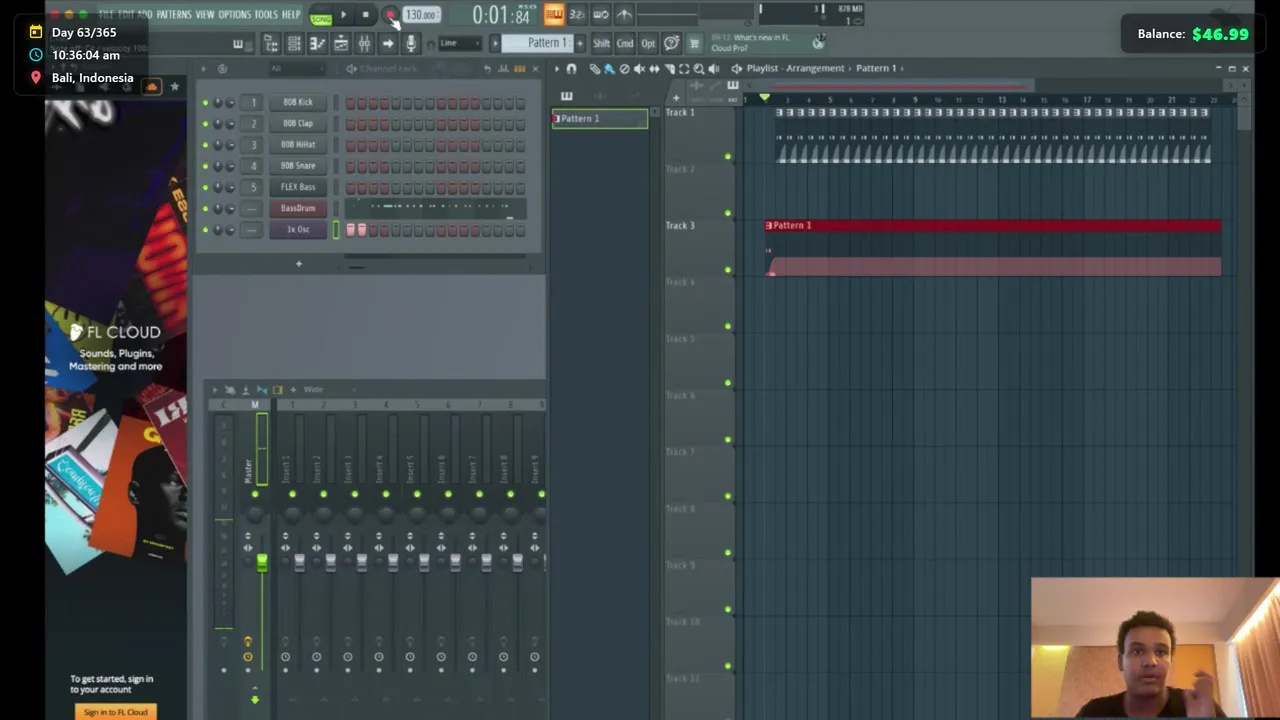Click the record button in the transport bar
The height and width of the screenshot is (720, 1280).
(x=389, y=15)
